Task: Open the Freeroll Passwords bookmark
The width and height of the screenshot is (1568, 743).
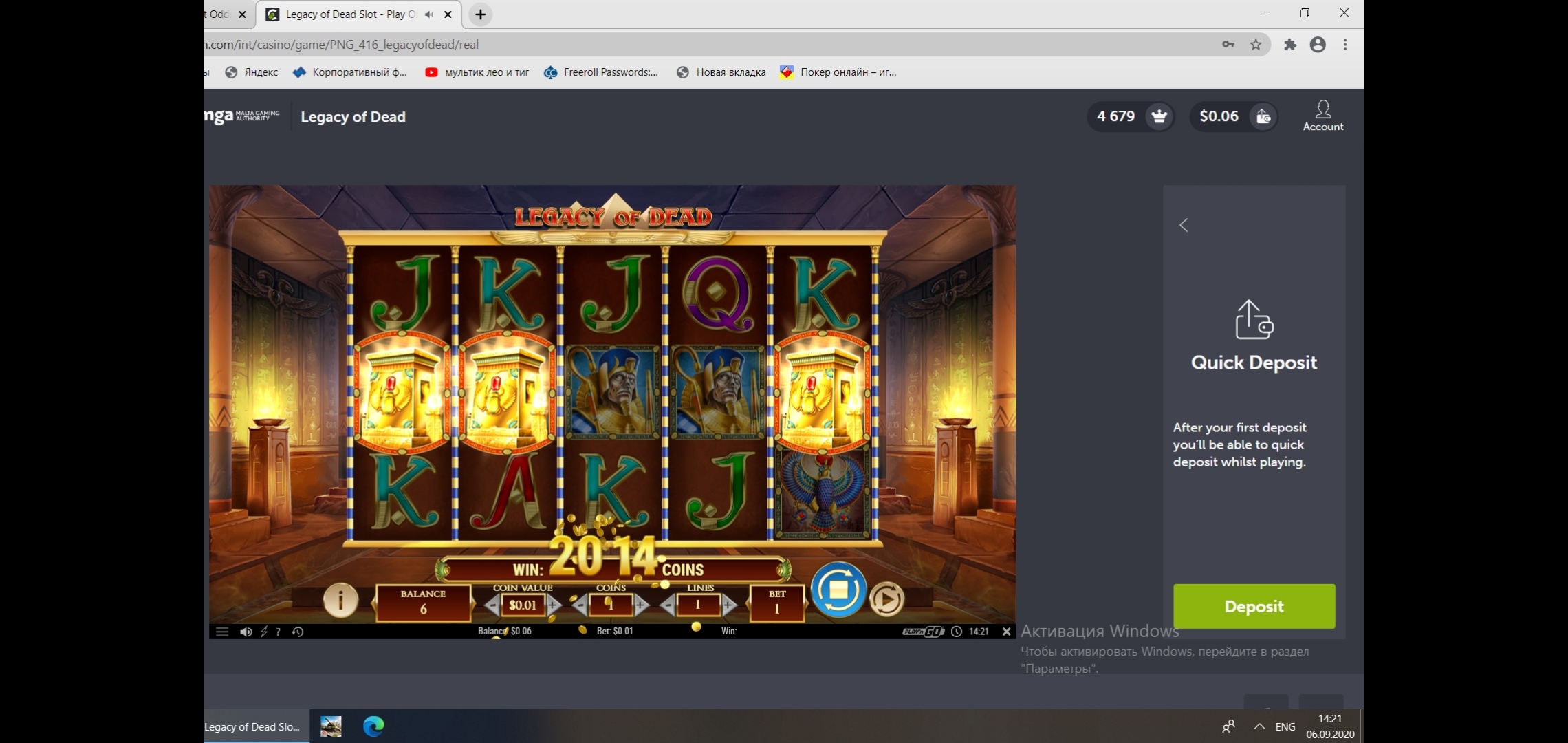Action: pyautogui.click(x=600, y=72)
